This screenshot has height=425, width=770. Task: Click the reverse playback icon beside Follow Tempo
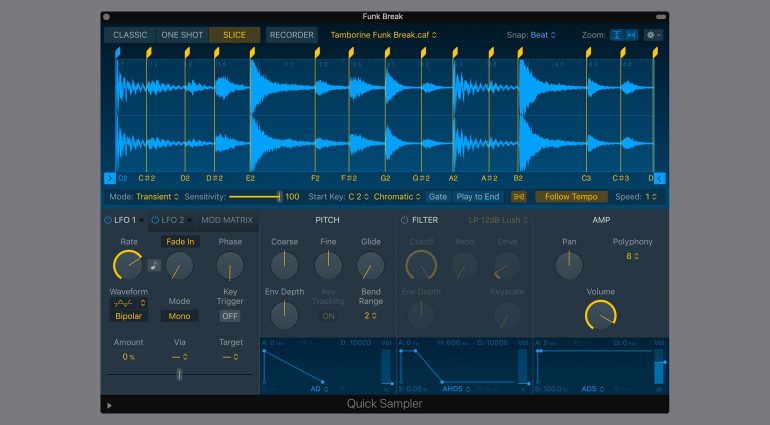tap(519, 197)
